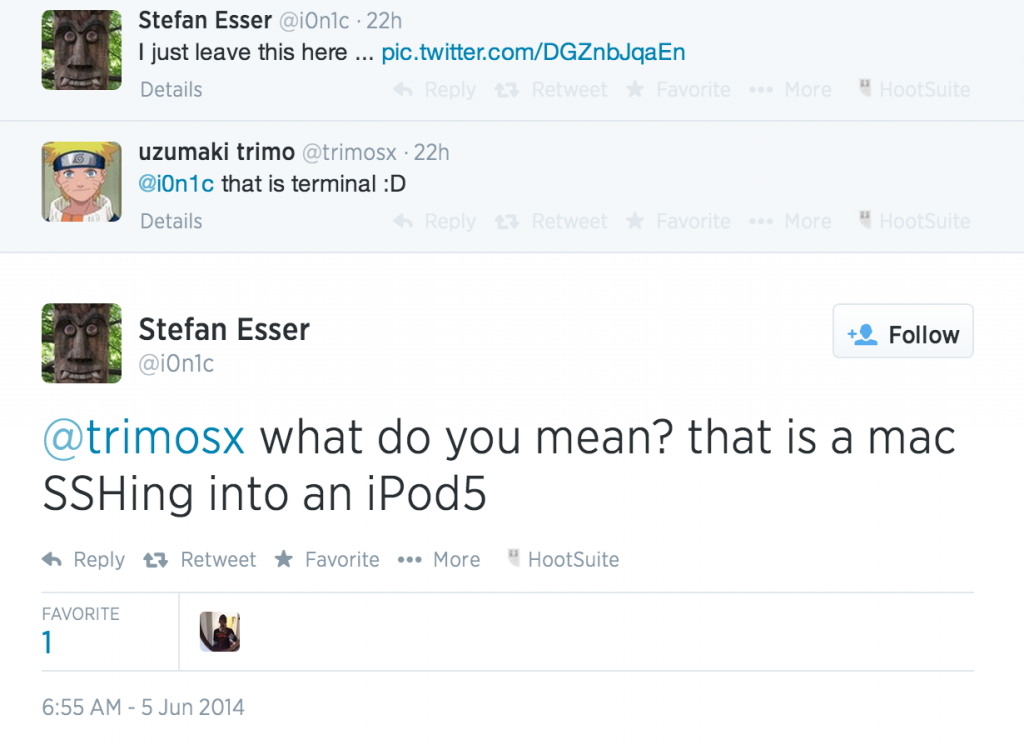Viewport: 1024px width, 744px height.
Task: Retweet the main SSHing into iPod5 tweet
Action: click(200, 560)
